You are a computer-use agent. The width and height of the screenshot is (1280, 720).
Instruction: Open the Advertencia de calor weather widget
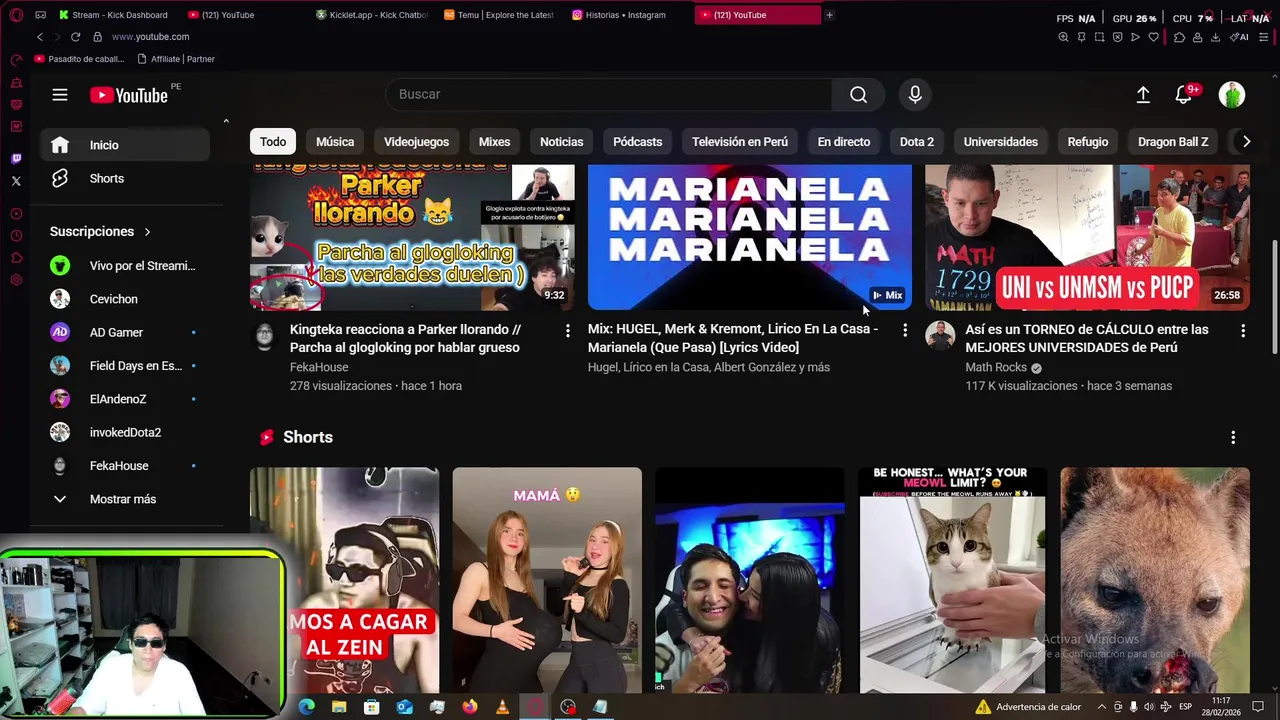pyautogui.click(x=1028, y=707)
